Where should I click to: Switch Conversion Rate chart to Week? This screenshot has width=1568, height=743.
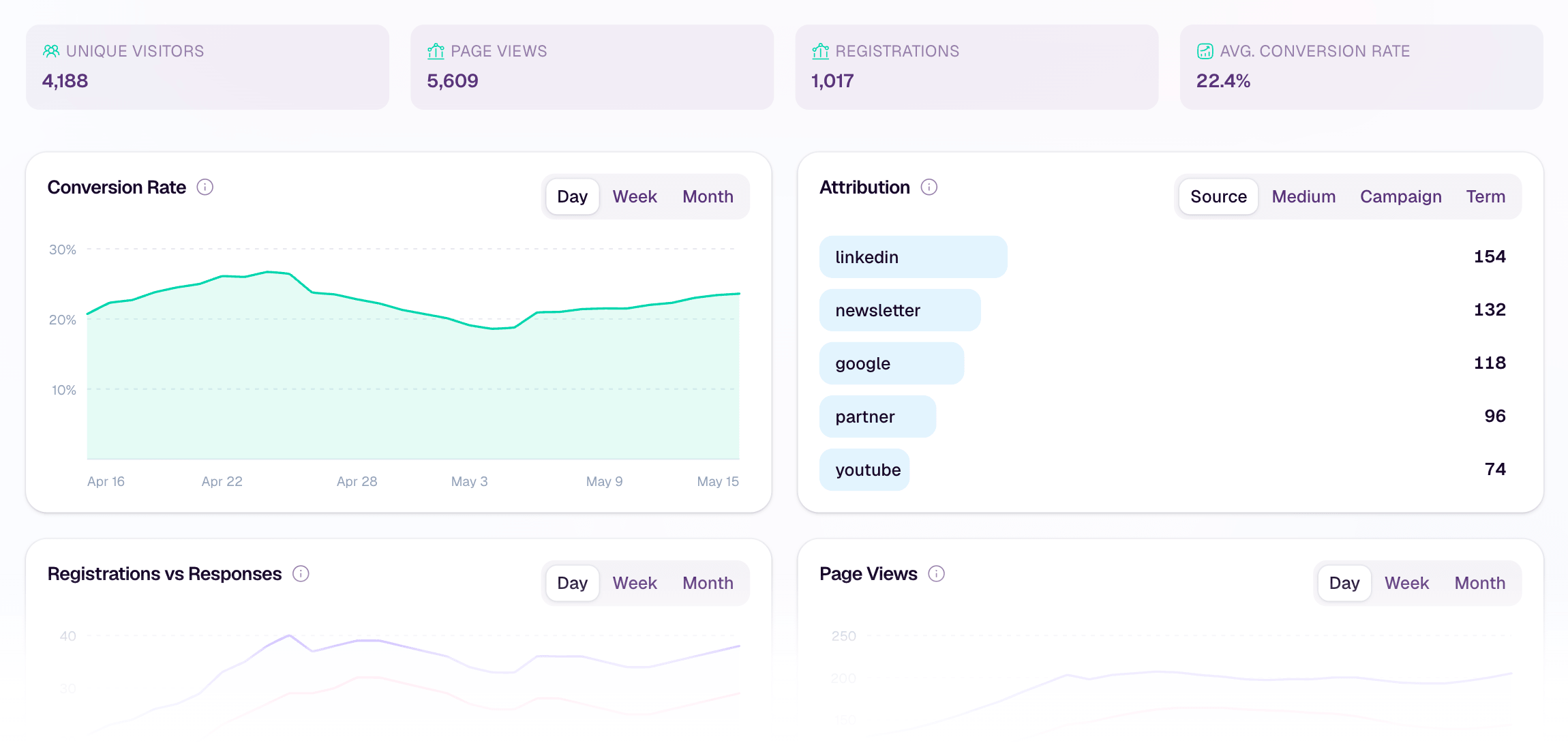(635, 196)
